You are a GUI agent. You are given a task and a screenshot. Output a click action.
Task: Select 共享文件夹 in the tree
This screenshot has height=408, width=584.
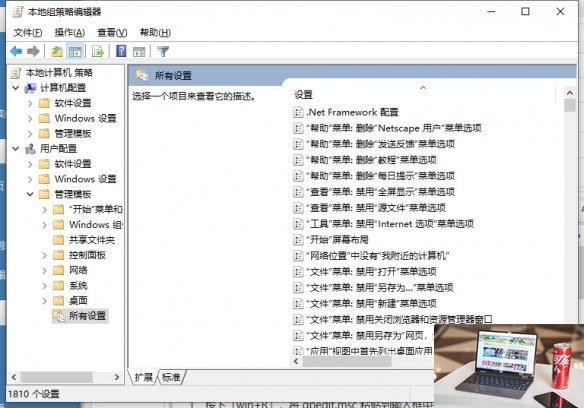[92, 240]
